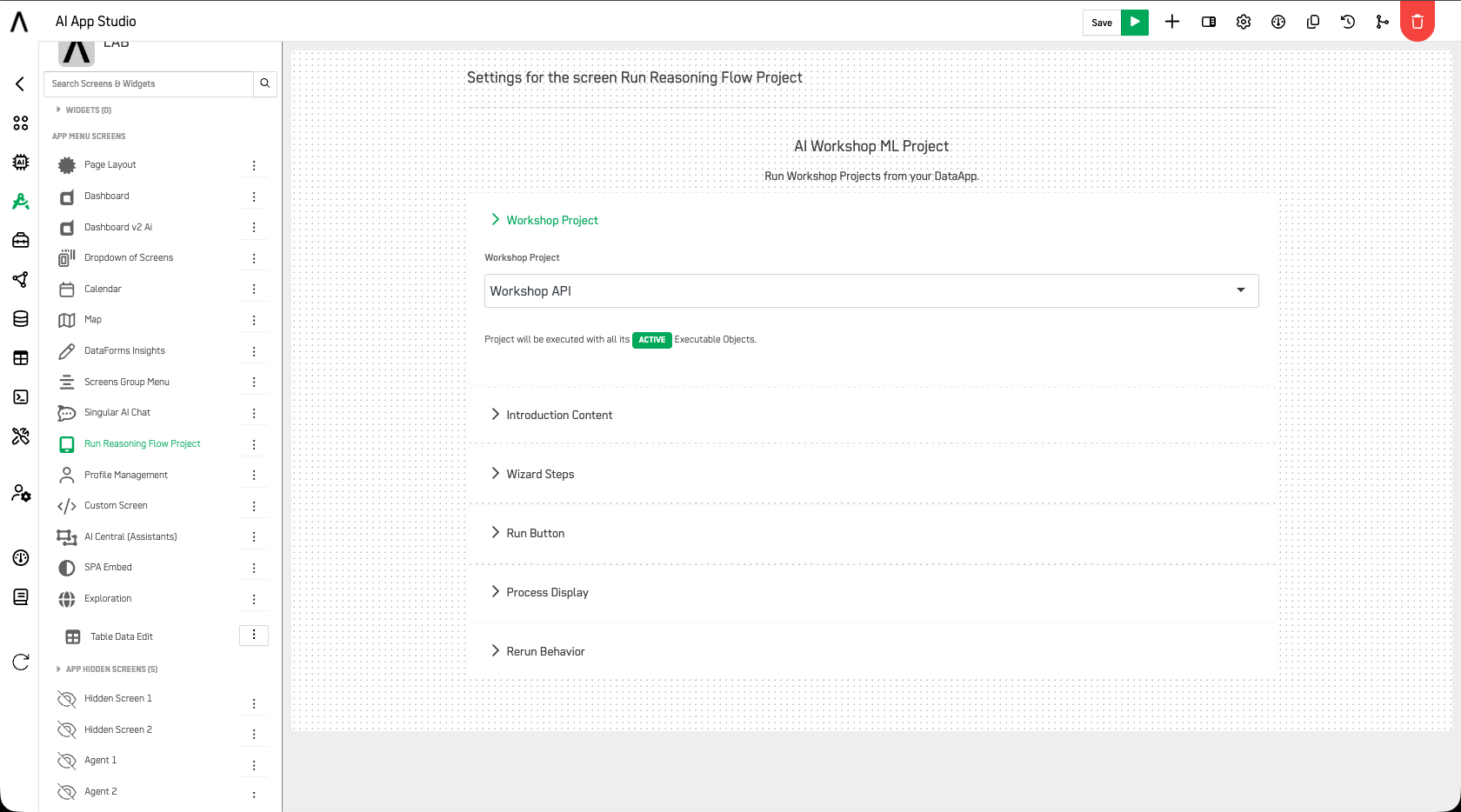This screenshot has height=812, width=1461.
Task: Click the git branch icon in toolbar
Action: [x=1383, y=22]
